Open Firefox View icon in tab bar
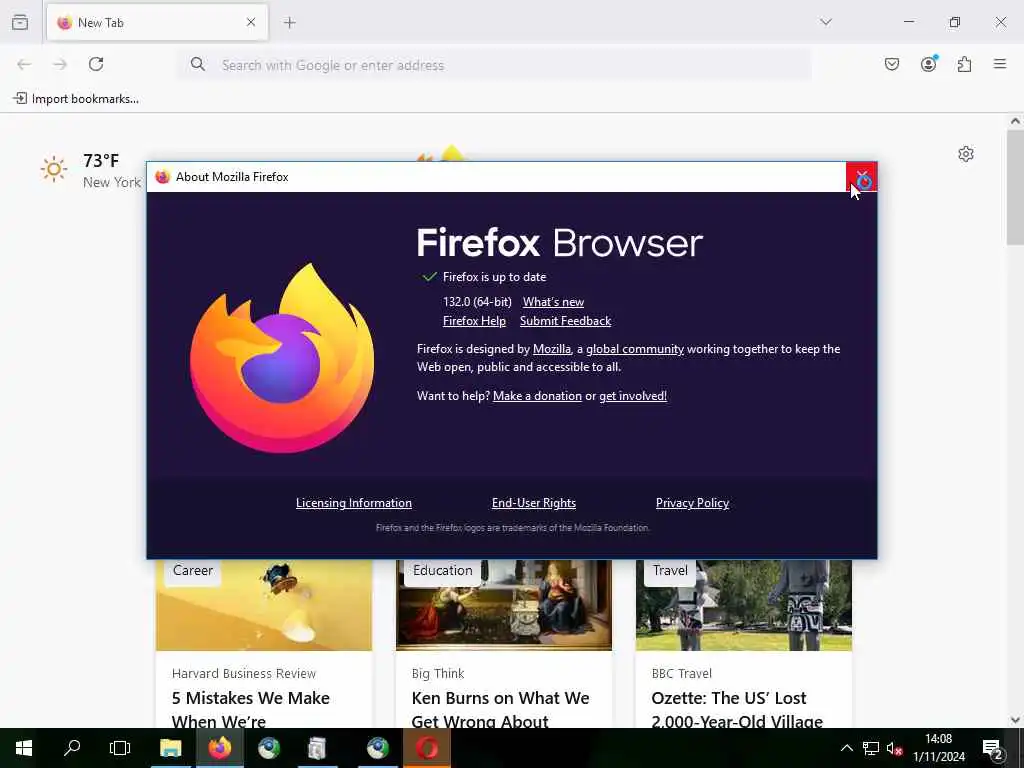 coord(20,22)
